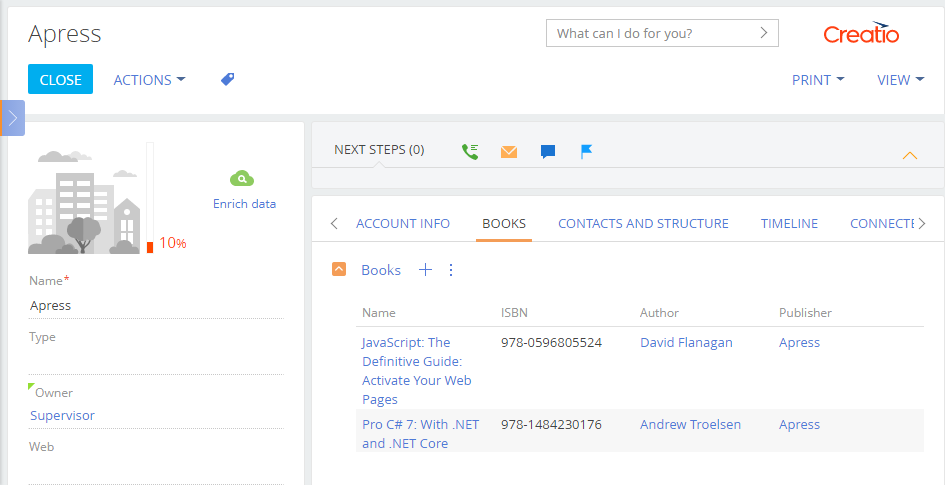Open the View dropdown
Viewport: 945px width, 485px height.
click(900, 80)
